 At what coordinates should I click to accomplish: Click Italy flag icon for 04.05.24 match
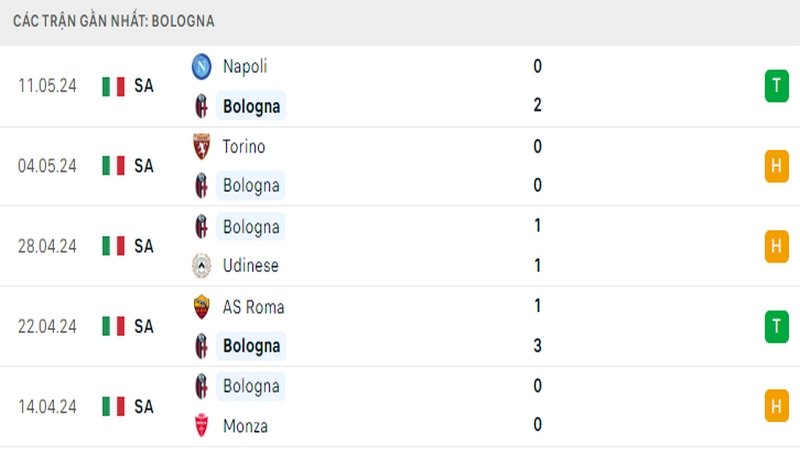pyautogui.click(x=113, y=166)
